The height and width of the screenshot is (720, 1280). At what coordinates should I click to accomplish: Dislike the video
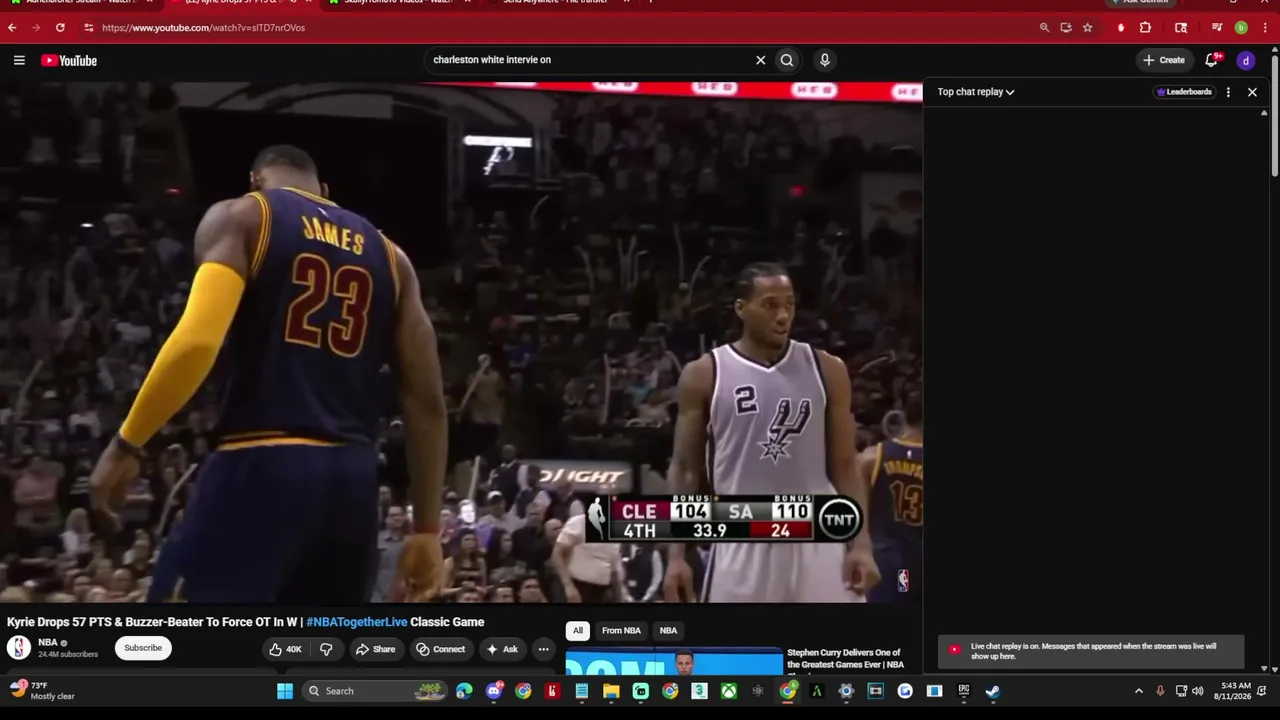tap(326, 649)
